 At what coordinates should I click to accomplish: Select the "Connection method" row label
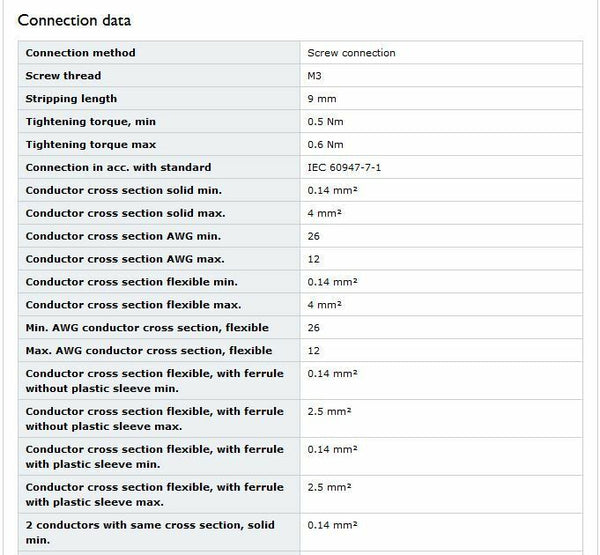pos(80,53)
